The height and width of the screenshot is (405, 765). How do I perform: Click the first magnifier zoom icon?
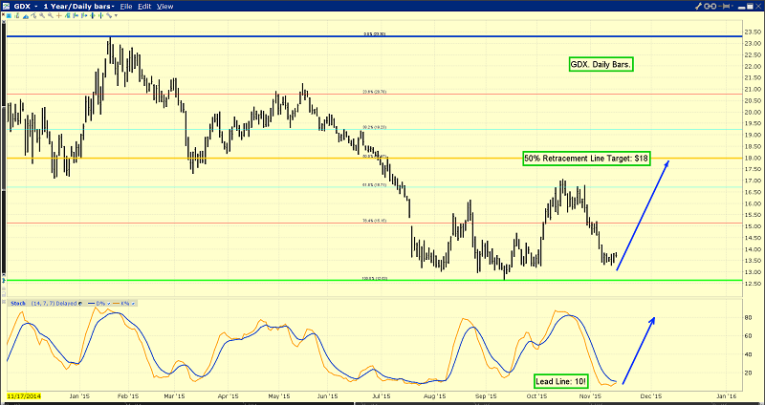coord(42,16)
